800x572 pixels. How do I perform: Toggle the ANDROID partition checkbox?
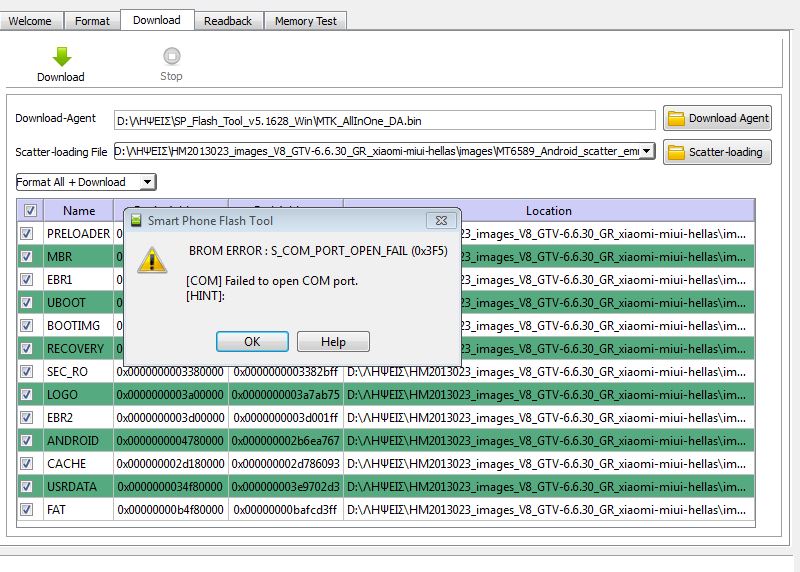click(27, 440)
